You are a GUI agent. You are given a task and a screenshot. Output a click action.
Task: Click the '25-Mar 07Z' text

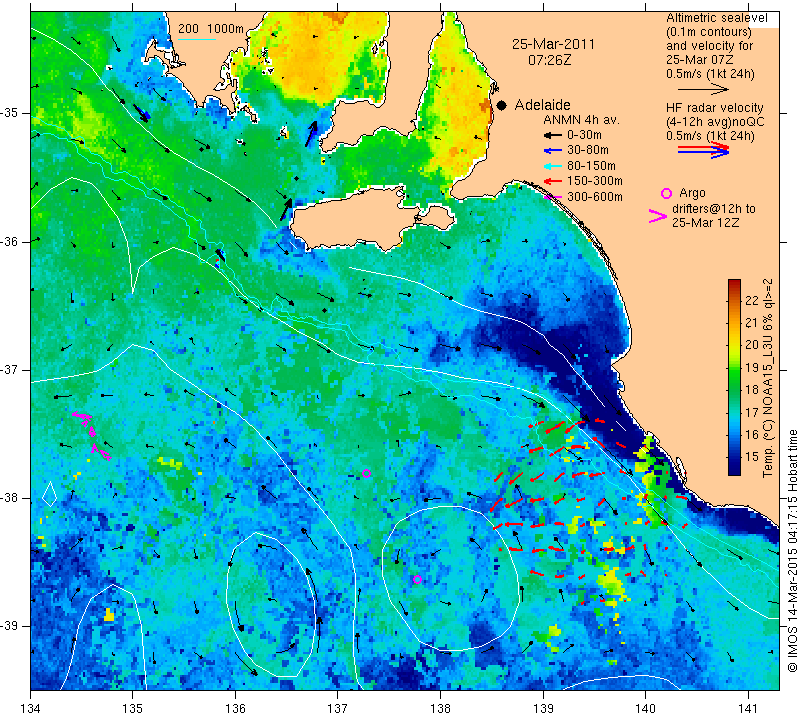point(699,60)
